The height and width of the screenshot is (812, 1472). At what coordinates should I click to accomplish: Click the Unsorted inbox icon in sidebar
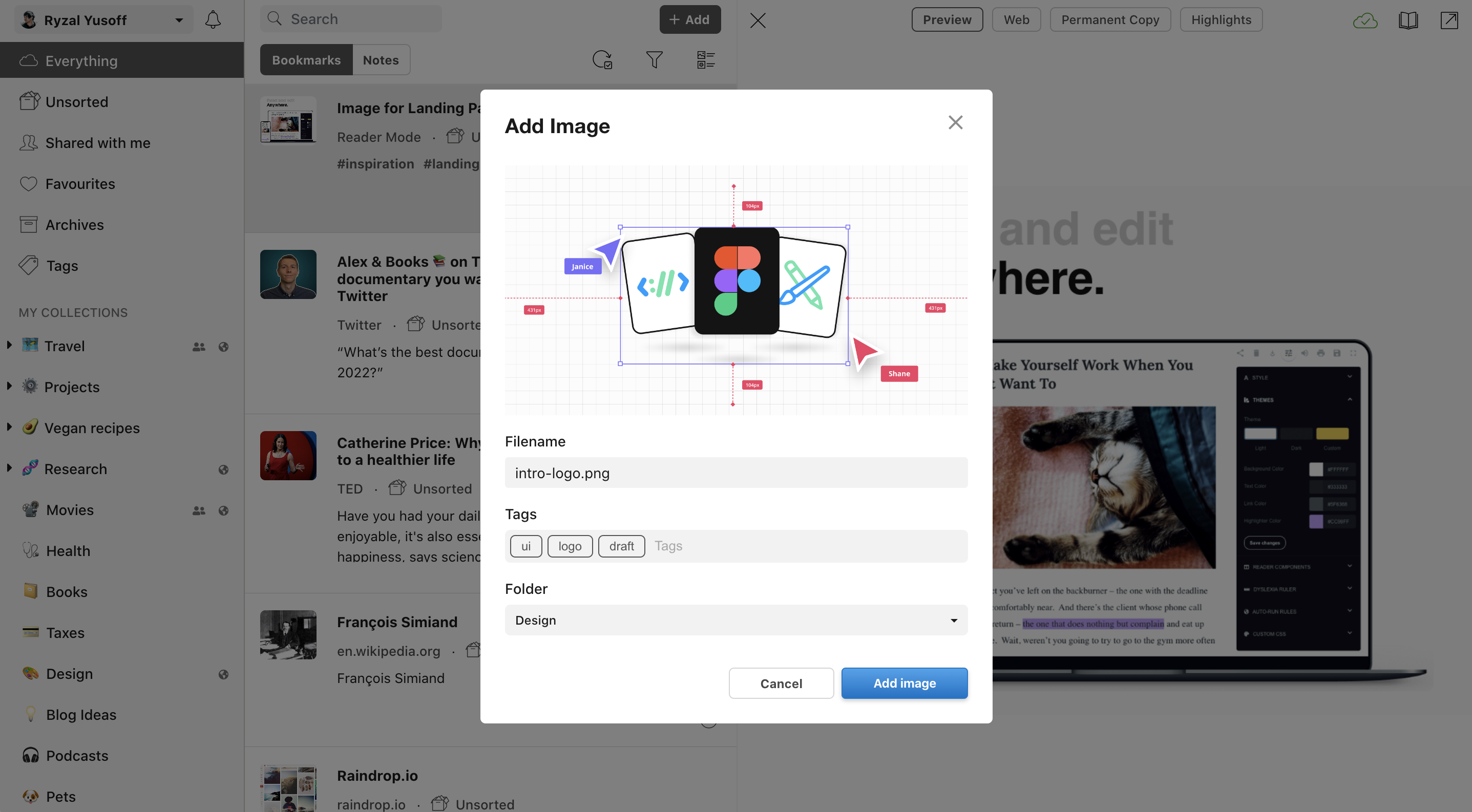coord(29,101)
